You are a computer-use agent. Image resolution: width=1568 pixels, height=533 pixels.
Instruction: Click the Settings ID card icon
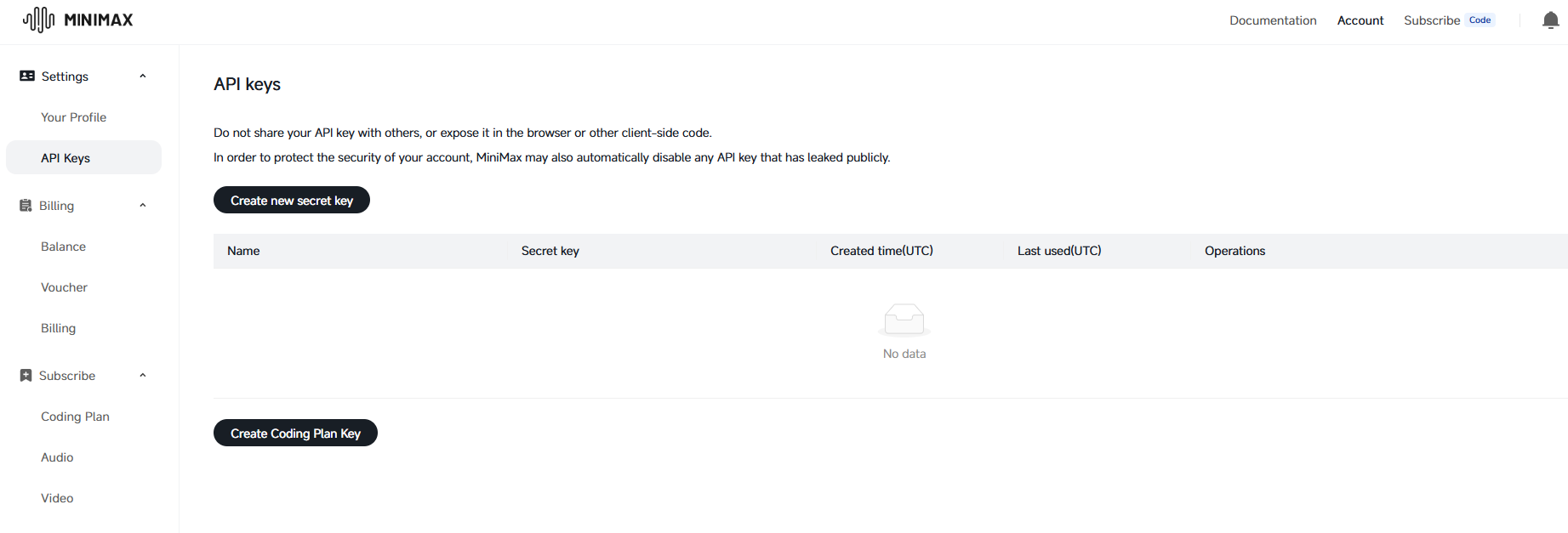pos(27,77)
